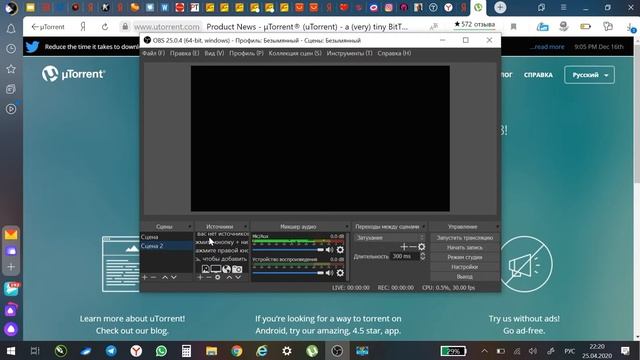Go back to µTorrent in the browser
The width and height of the screenshot is (640, 360).
click(48, 27)
